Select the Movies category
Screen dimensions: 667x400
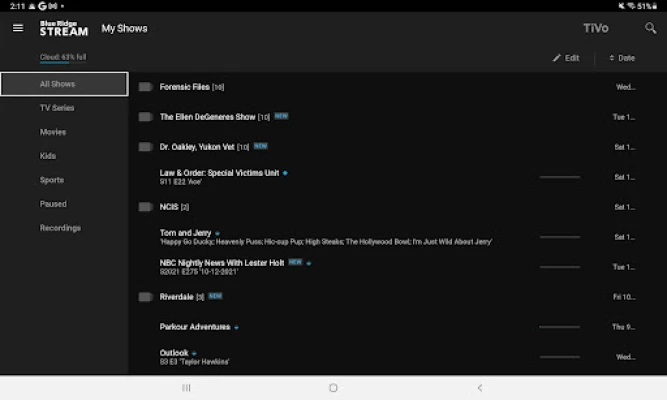[x=53, y=132]
